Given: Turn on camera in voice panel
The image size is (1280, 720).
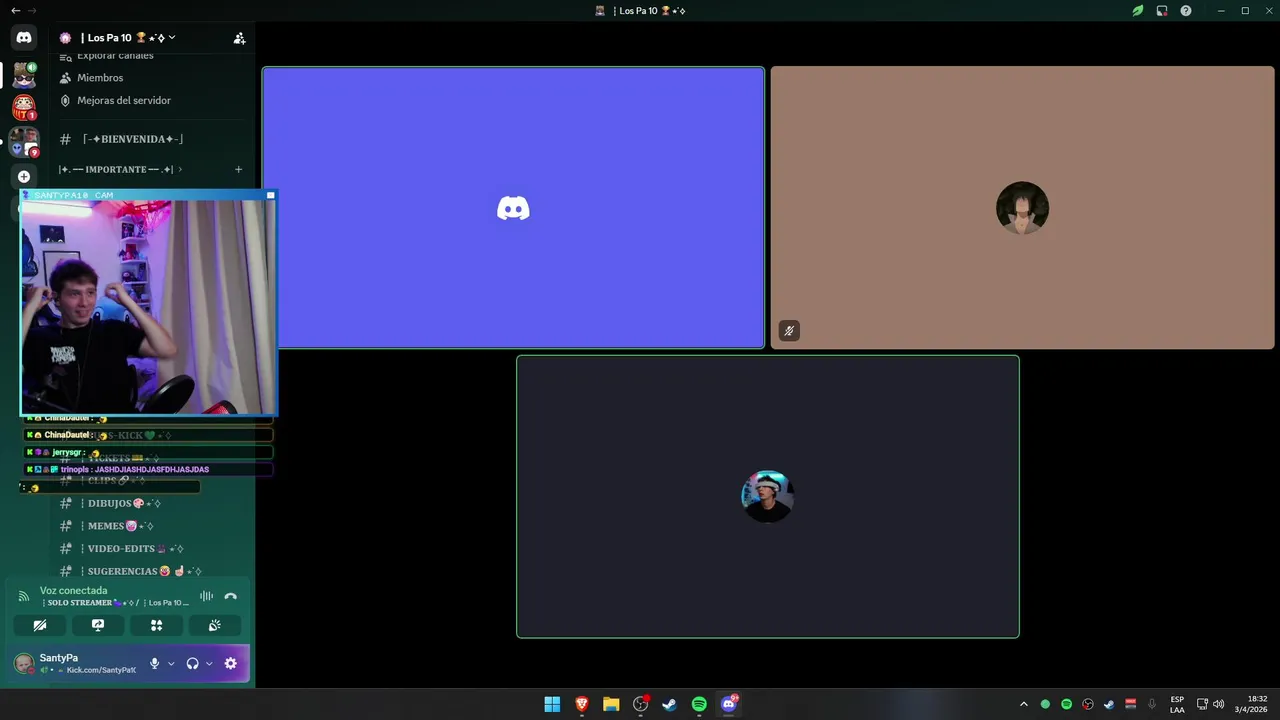Looking at the screenshot, I should [x=40, y=625].
